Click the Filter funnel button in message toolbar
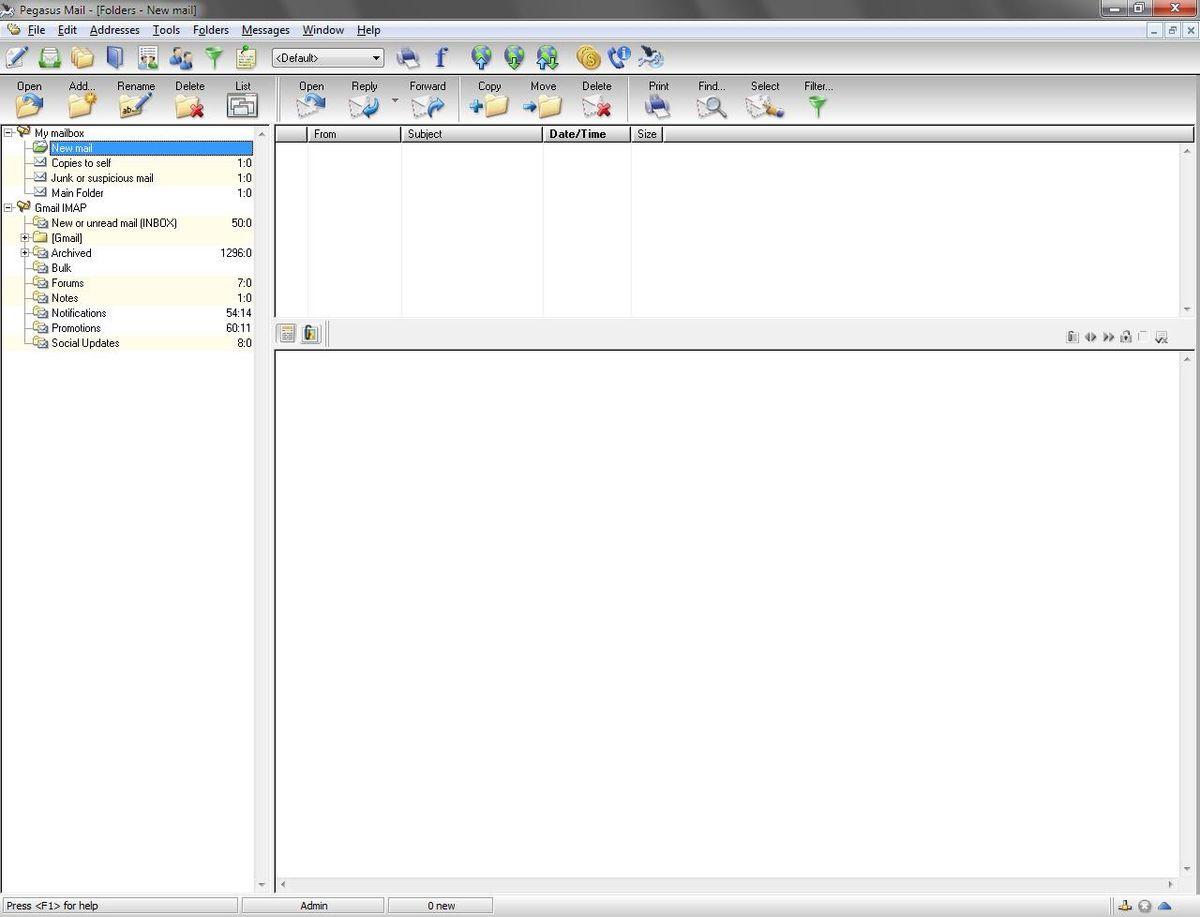Viewport: 1200px width, 917px height. tap(818, 99)
